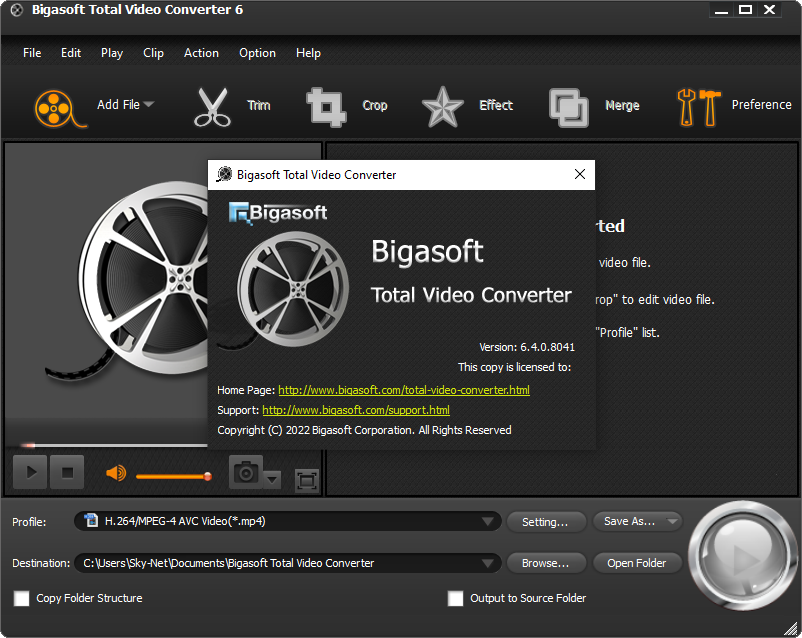Close the About Bigasoft dialog
The height and width of the screenshot is (638, 802).
580,174
